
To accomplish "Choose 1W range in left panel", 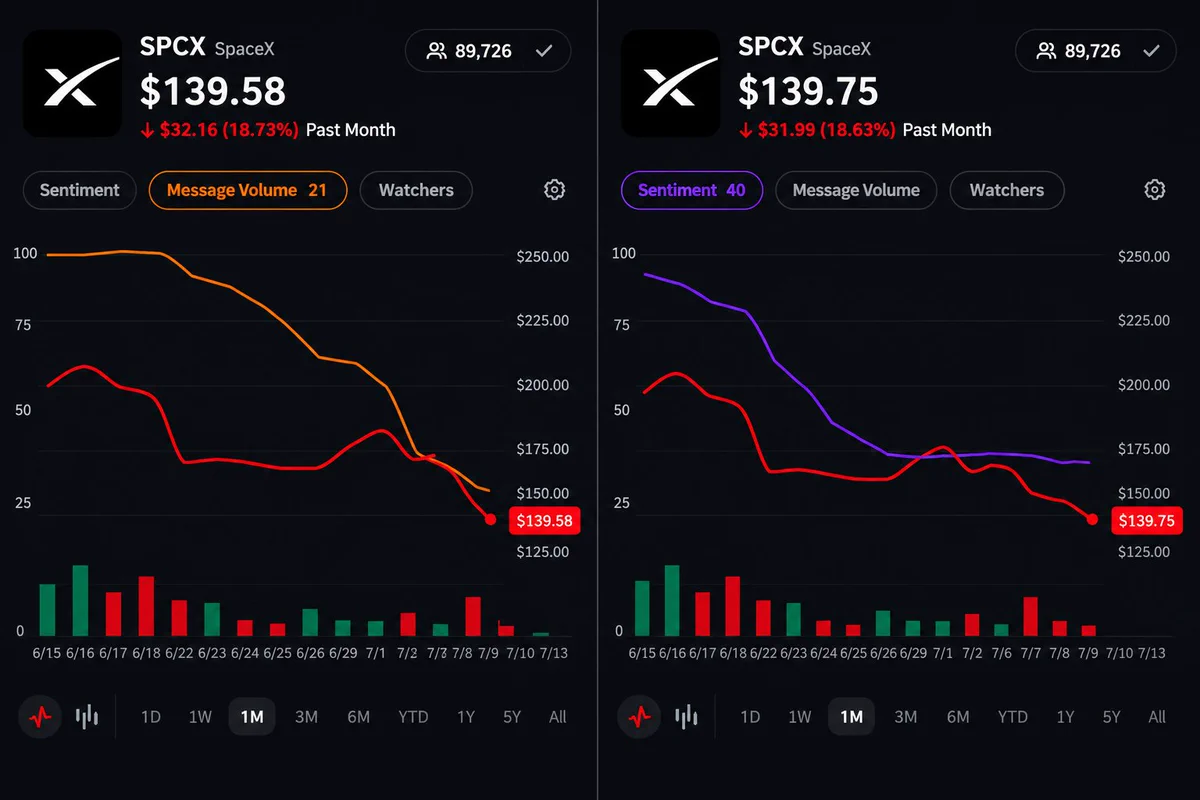I will tap(200, 716).
